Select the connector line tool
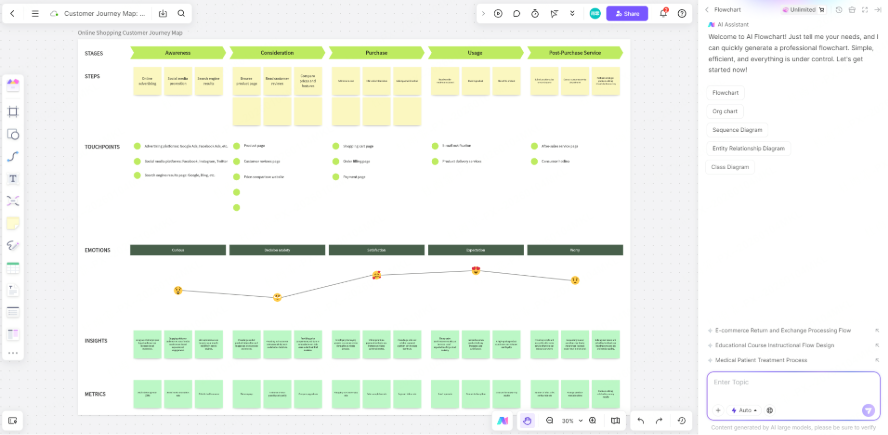Image resolution: width=888 pixels, height=435 pixels. point(13,156)
